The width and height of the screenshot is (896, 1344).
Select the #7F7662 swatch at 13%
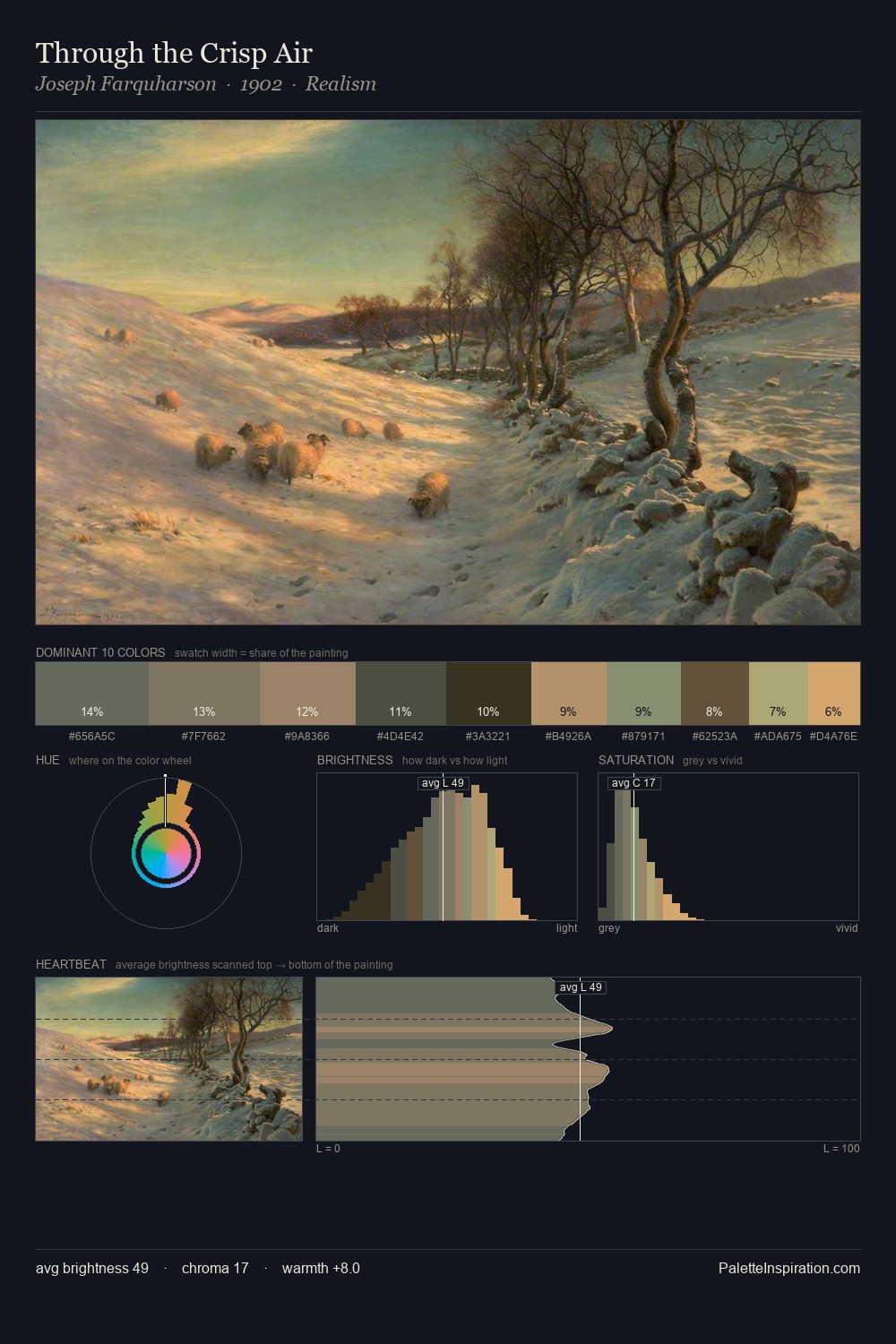click(203, 694)
